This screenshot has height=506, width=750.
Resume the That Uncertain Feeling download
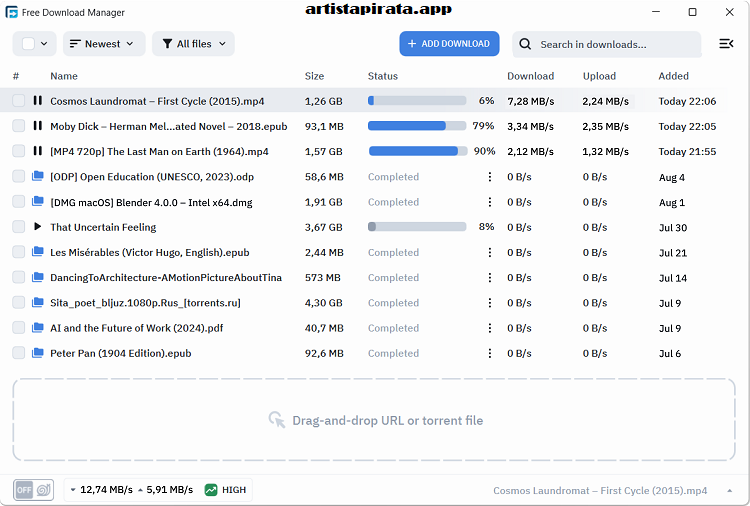(38, 227)
